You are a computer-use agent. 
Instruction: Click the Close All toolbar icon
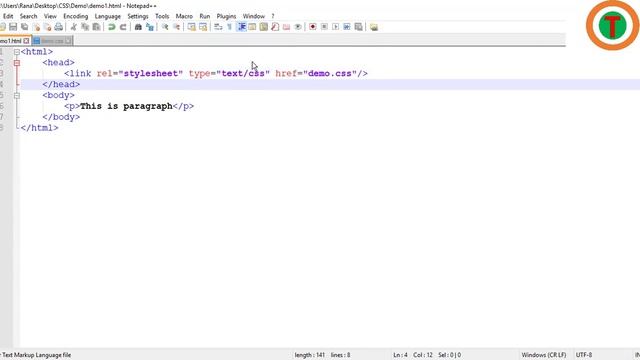(47, 27)
